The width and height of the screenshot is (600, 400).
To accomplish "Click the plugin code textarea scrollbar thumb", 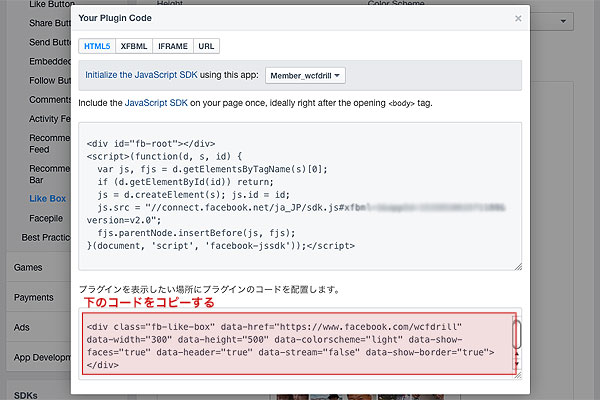I will 517,335.
